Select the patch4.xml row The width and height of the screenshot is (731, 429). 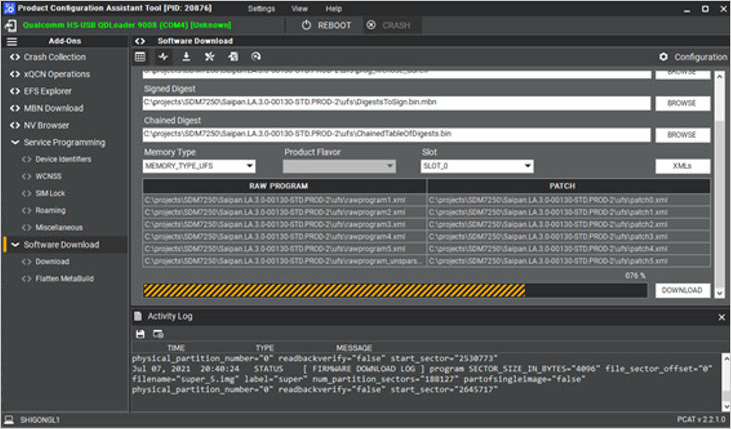click(569, 249)
